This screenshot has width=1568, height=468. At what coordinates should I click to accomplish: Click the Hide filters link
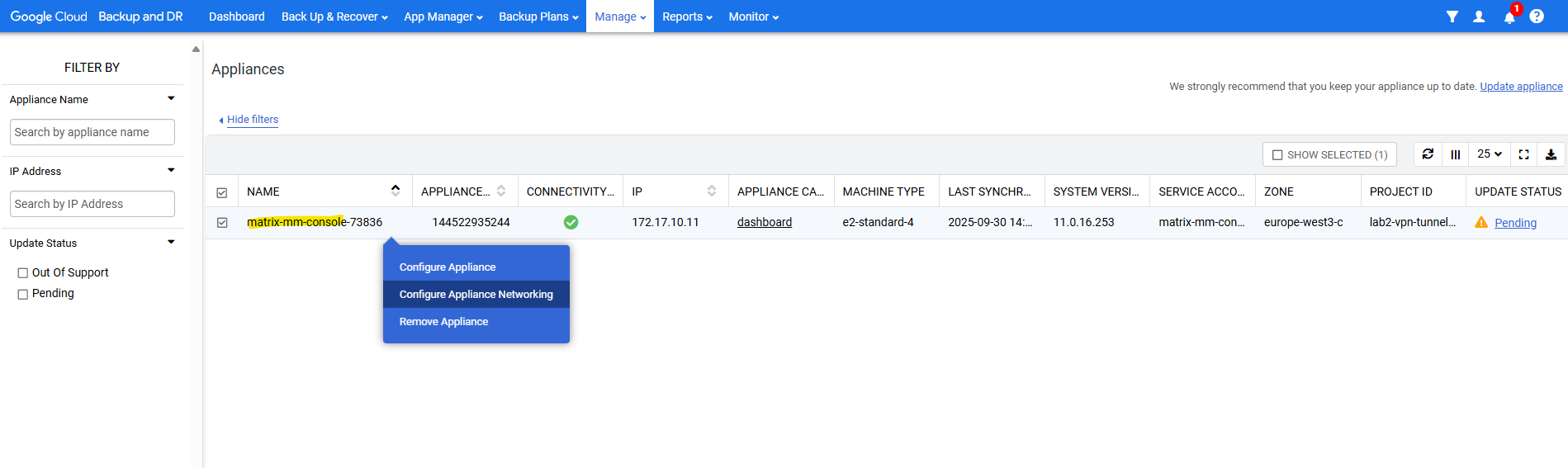click(x=252, y=120)
